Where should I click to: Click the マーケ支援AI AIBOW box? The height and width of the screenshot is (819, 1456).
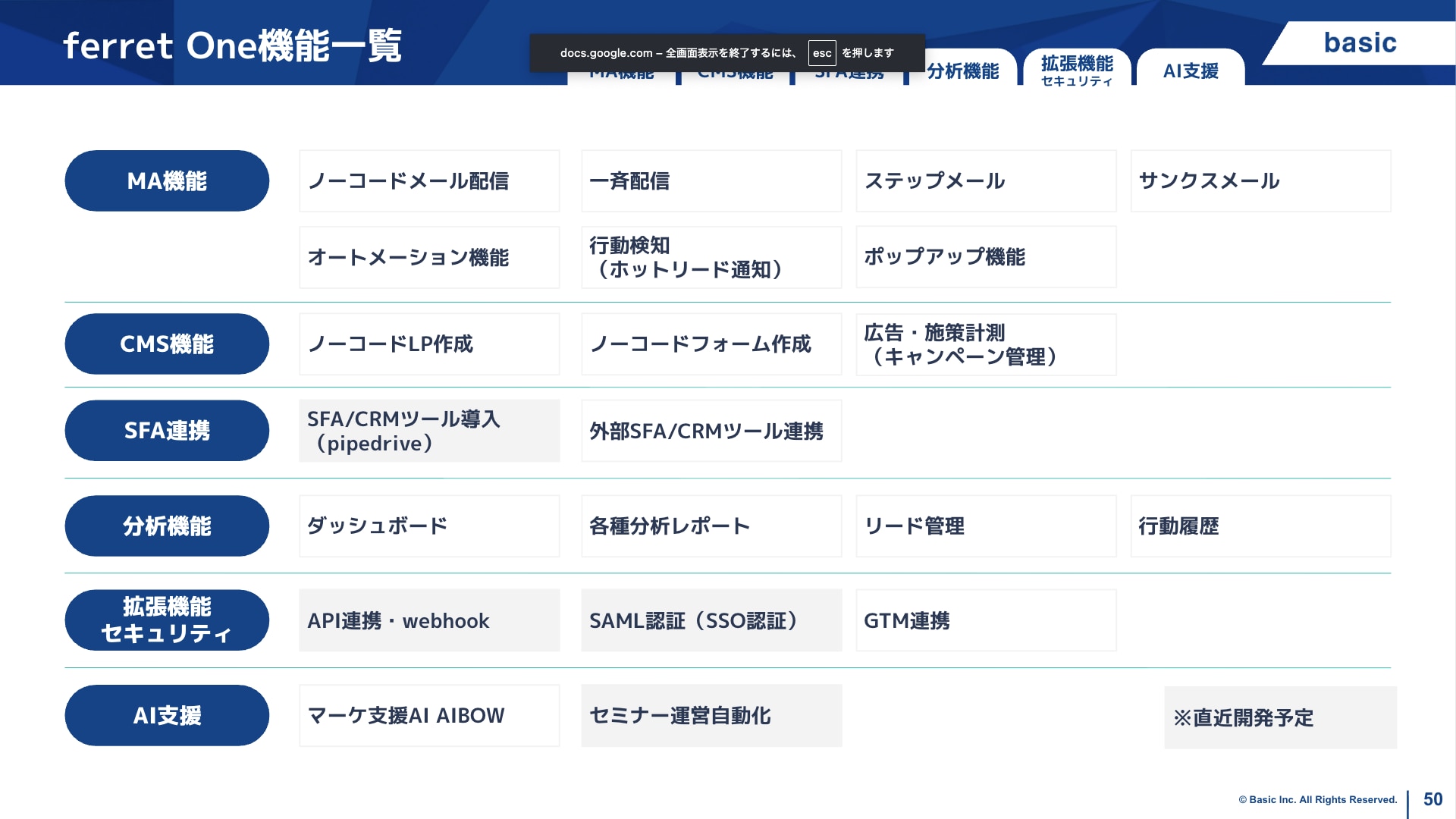tap(429, 716)
